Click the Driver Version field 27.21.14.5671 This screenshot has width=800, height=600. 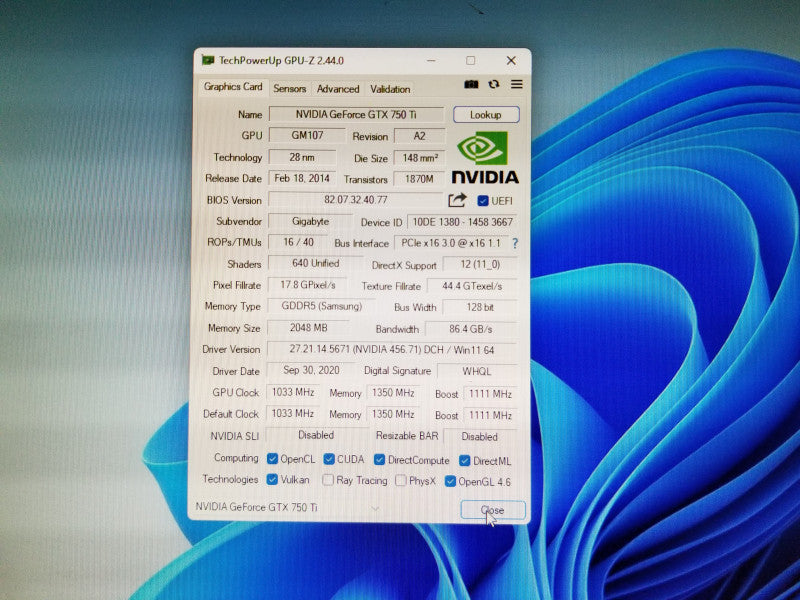click(x=392, y=349)
